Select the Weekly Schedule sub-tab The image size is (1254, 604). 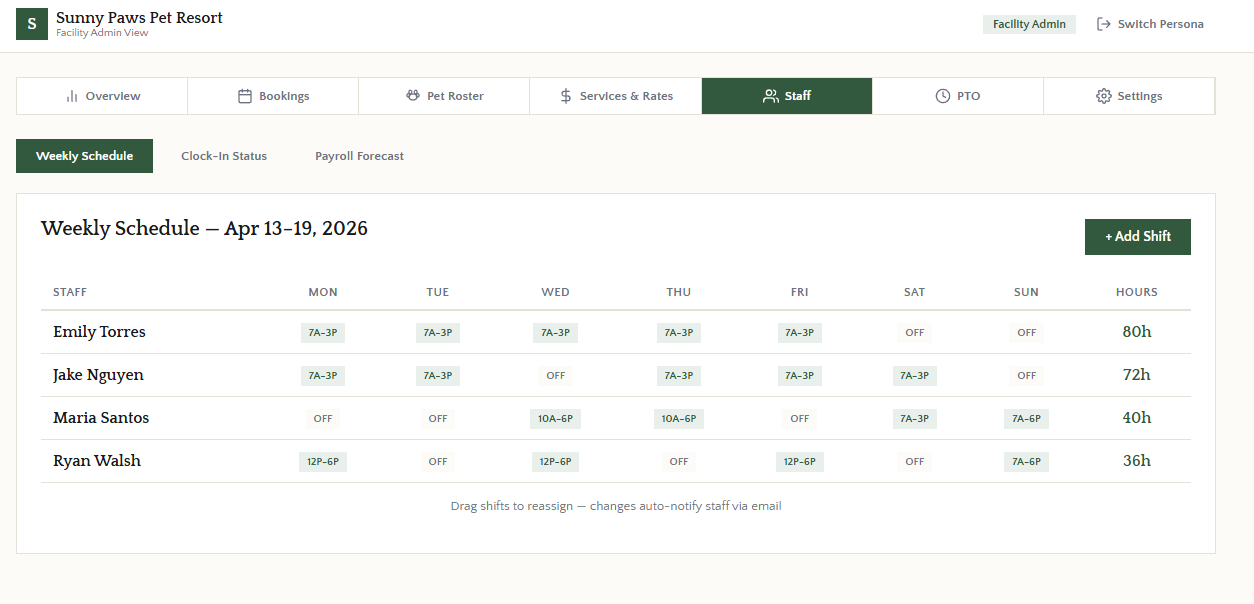84,156
